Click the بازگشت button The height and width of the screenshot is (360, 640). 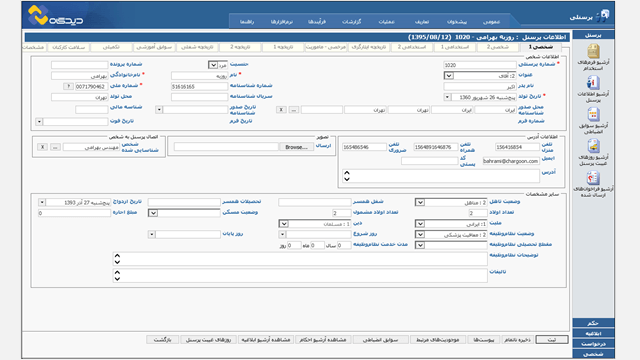click(x=162, y=340)
